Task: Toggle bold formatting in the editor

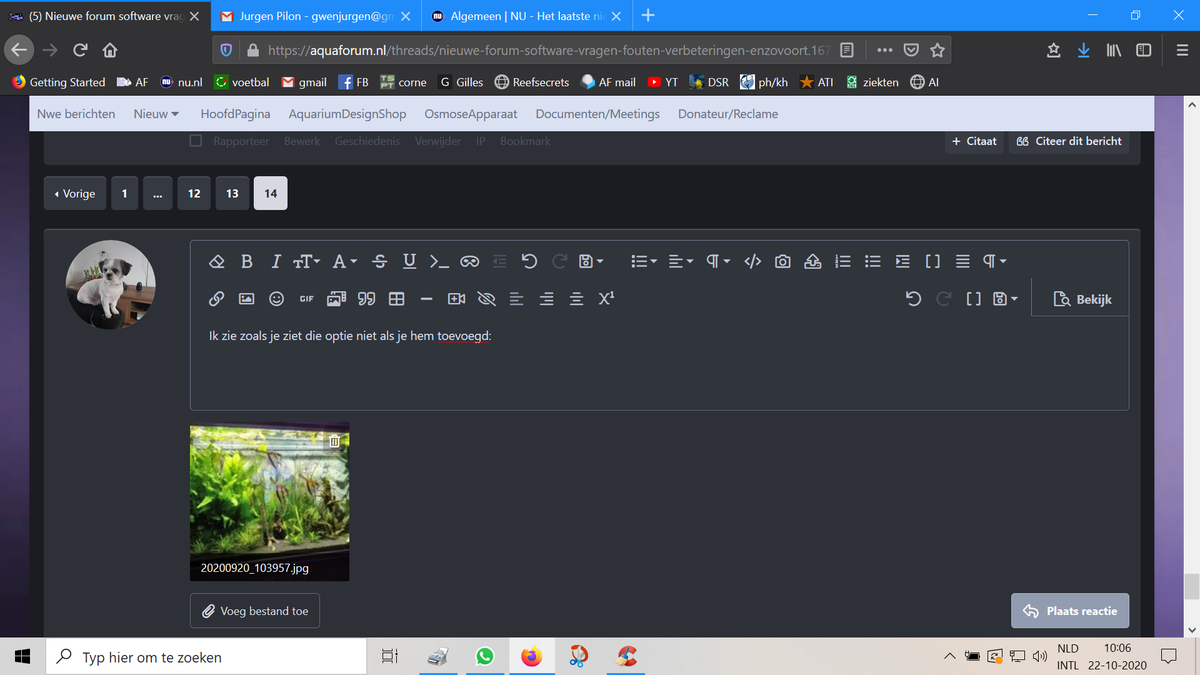Action: [x=247, y=262]
